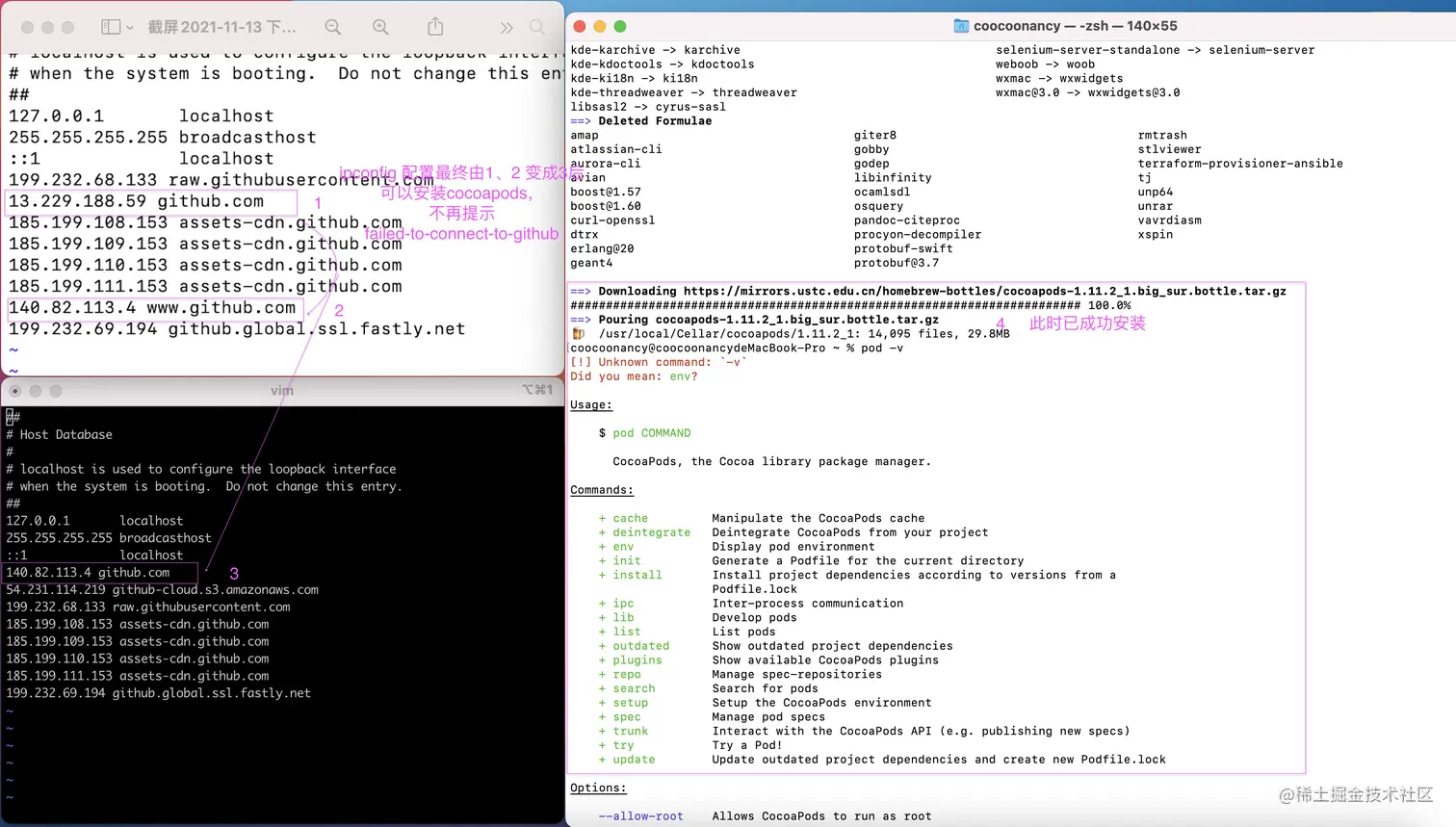Click the "+ search" command entry
Viewport: 1456px width, 827px height.
coord(627,689)
